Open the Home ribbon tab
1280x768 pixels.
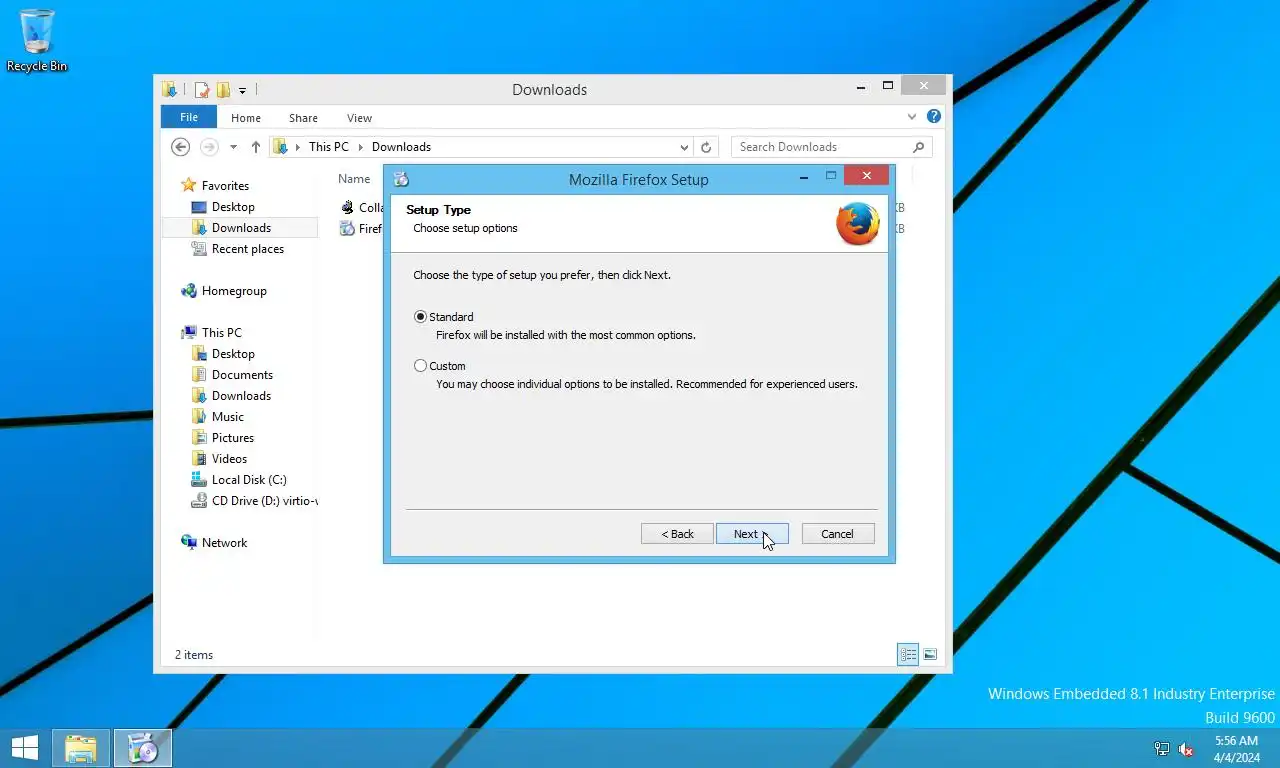pyautogui.click(x=246, y=118)
